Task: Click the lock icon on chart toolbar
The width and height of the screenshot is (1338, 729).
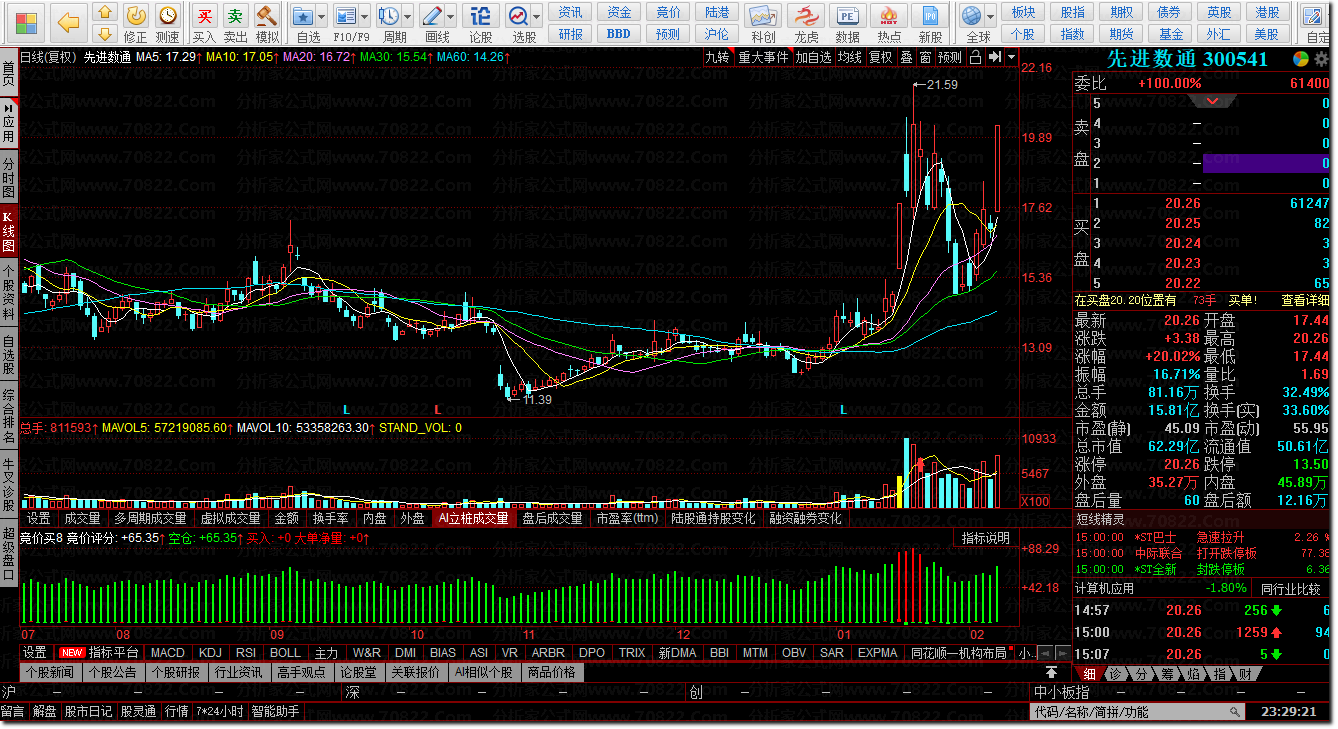Action: 974,57
